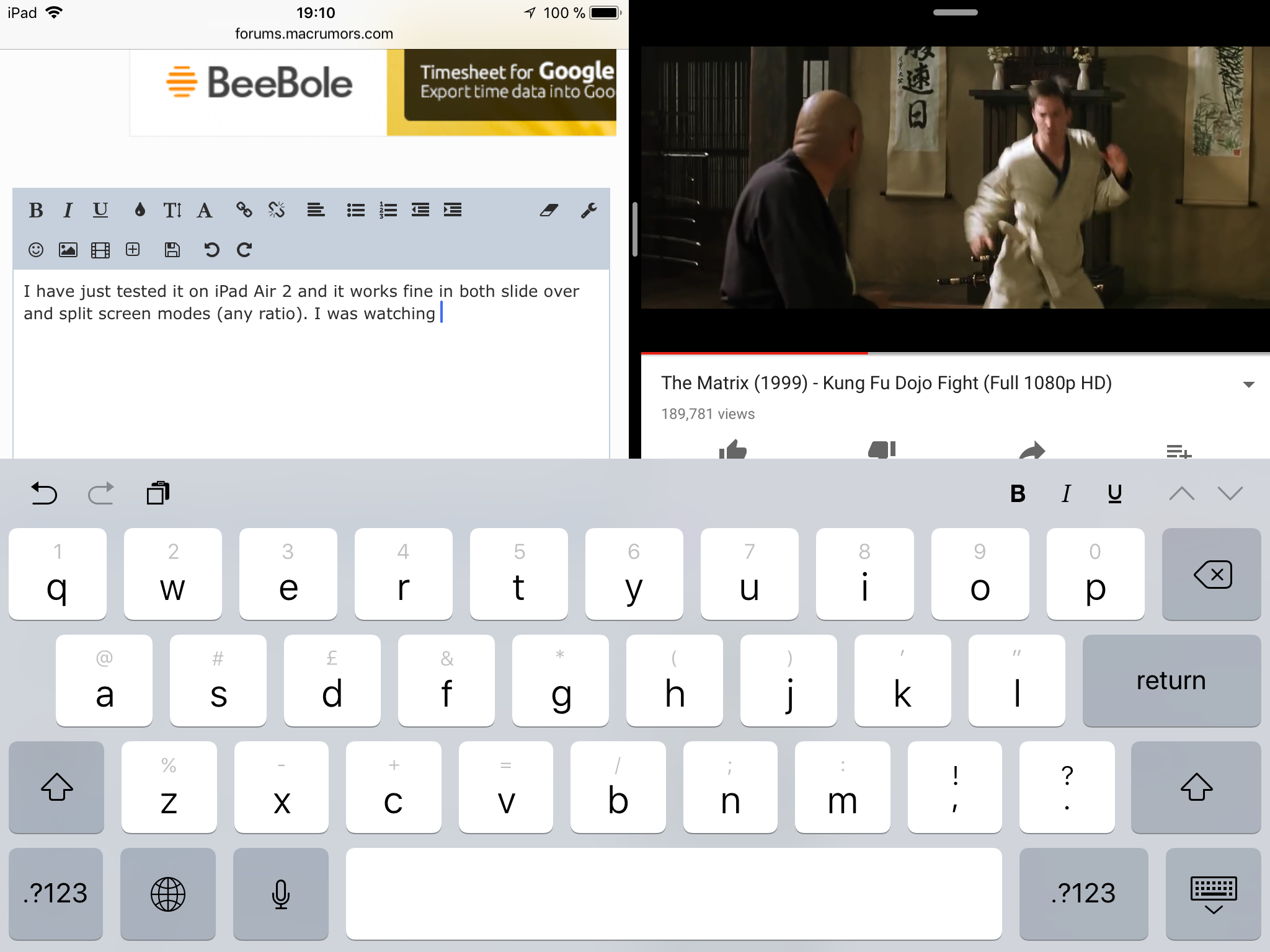Click the save draft floppy icon
The width and height of the screenshot is (1270, 952).
tap(172, 250)
